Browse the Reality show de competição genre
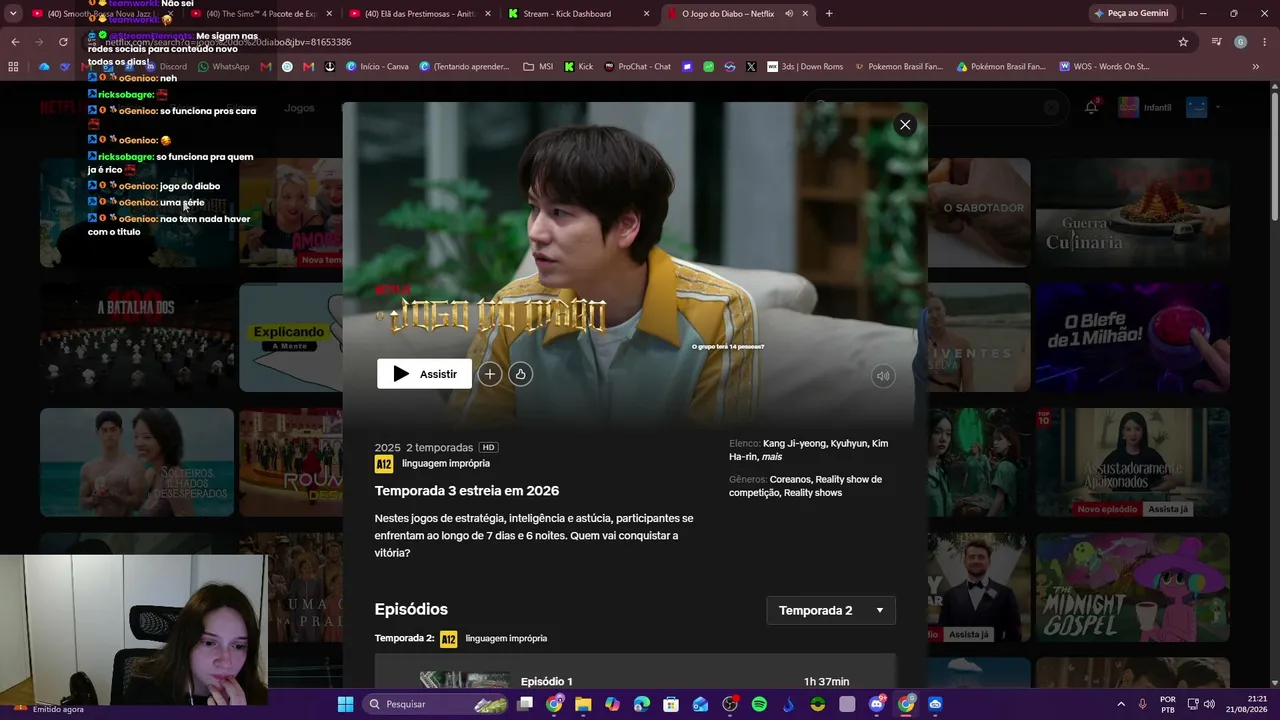The height and width of the screenshot is (720, 1280). 805,486
